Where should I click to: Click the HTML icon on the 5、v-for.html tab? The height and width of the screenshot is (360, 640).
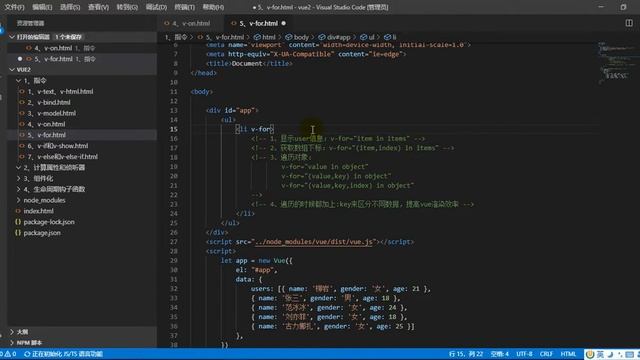click(234, 23)
